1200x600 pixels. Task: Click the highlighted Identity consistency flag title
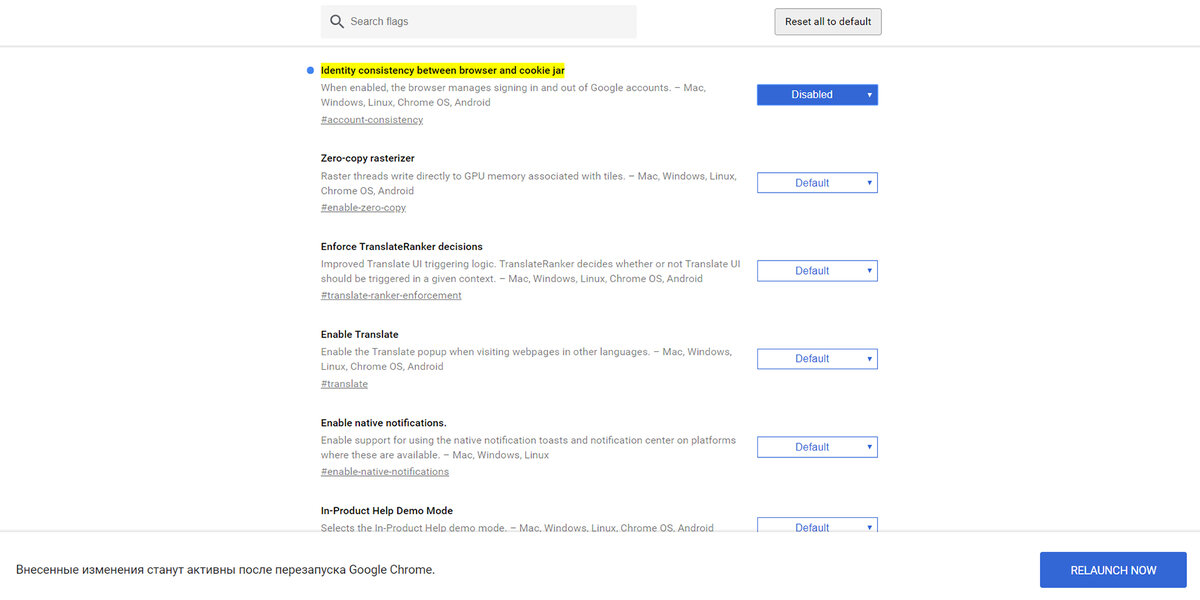pos(443,70)
